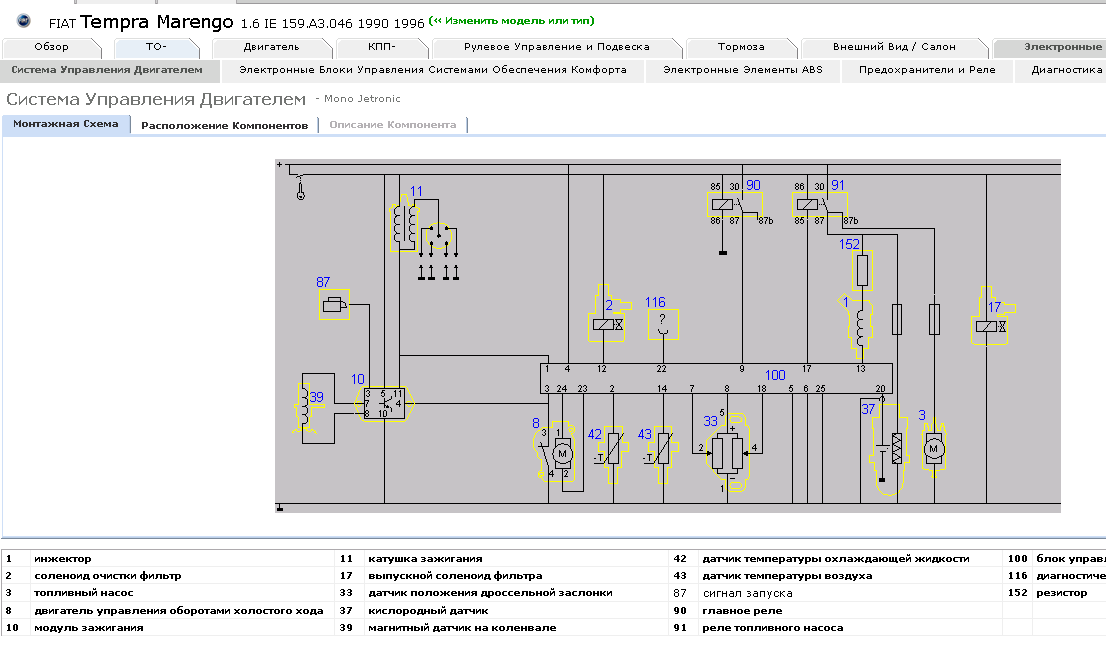
Task: Click starter signal component 87 symbol
Action: pyautogui.click(x=334, y=305)
